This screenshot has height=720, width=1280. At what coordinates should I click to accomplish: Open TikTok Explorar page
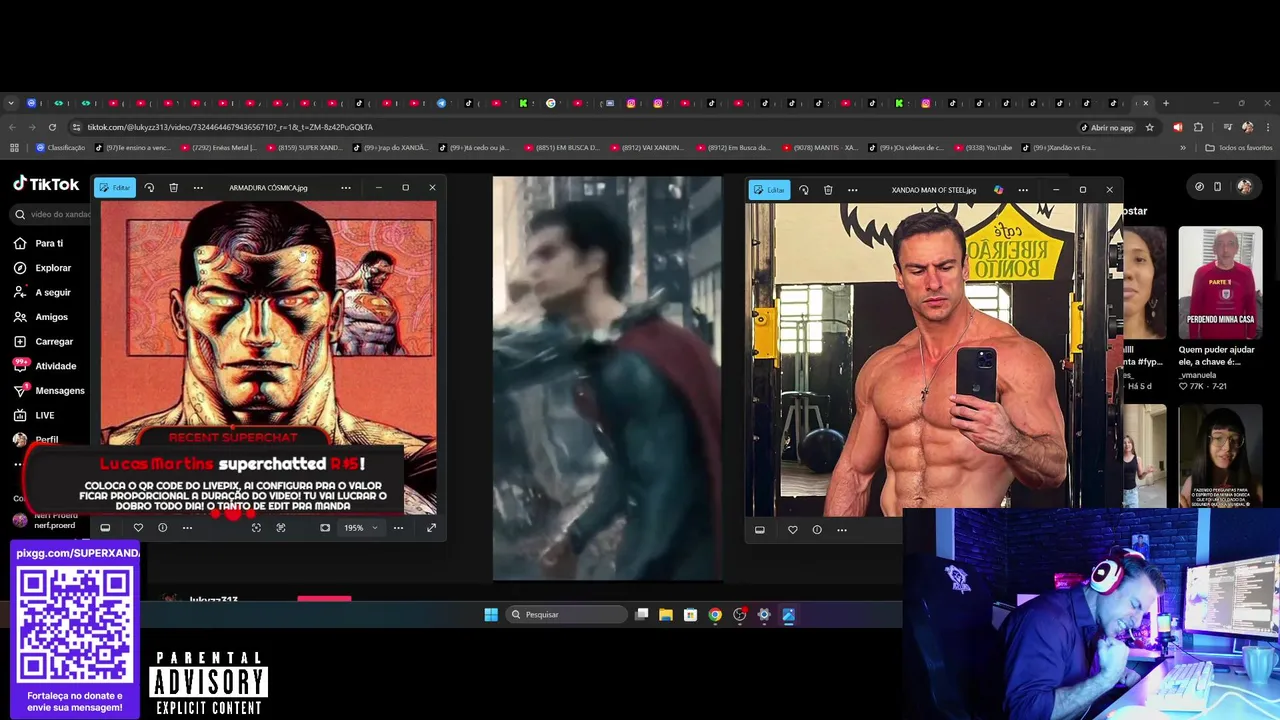[42, 268]
